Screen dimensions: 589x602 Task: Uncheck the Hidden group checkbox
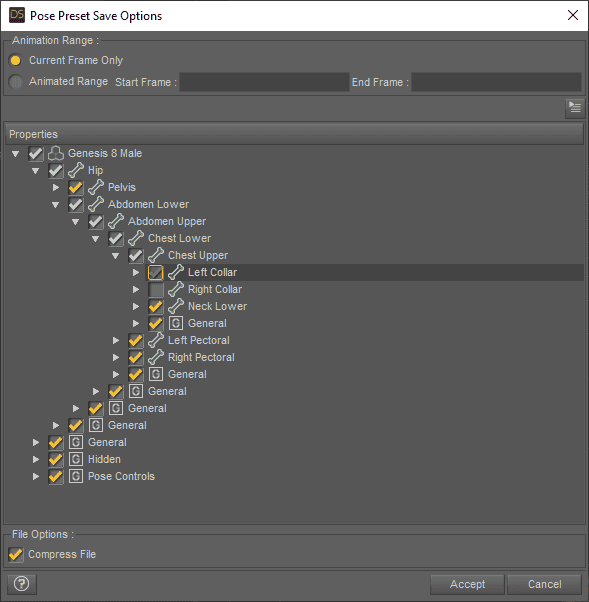[56, 460]
